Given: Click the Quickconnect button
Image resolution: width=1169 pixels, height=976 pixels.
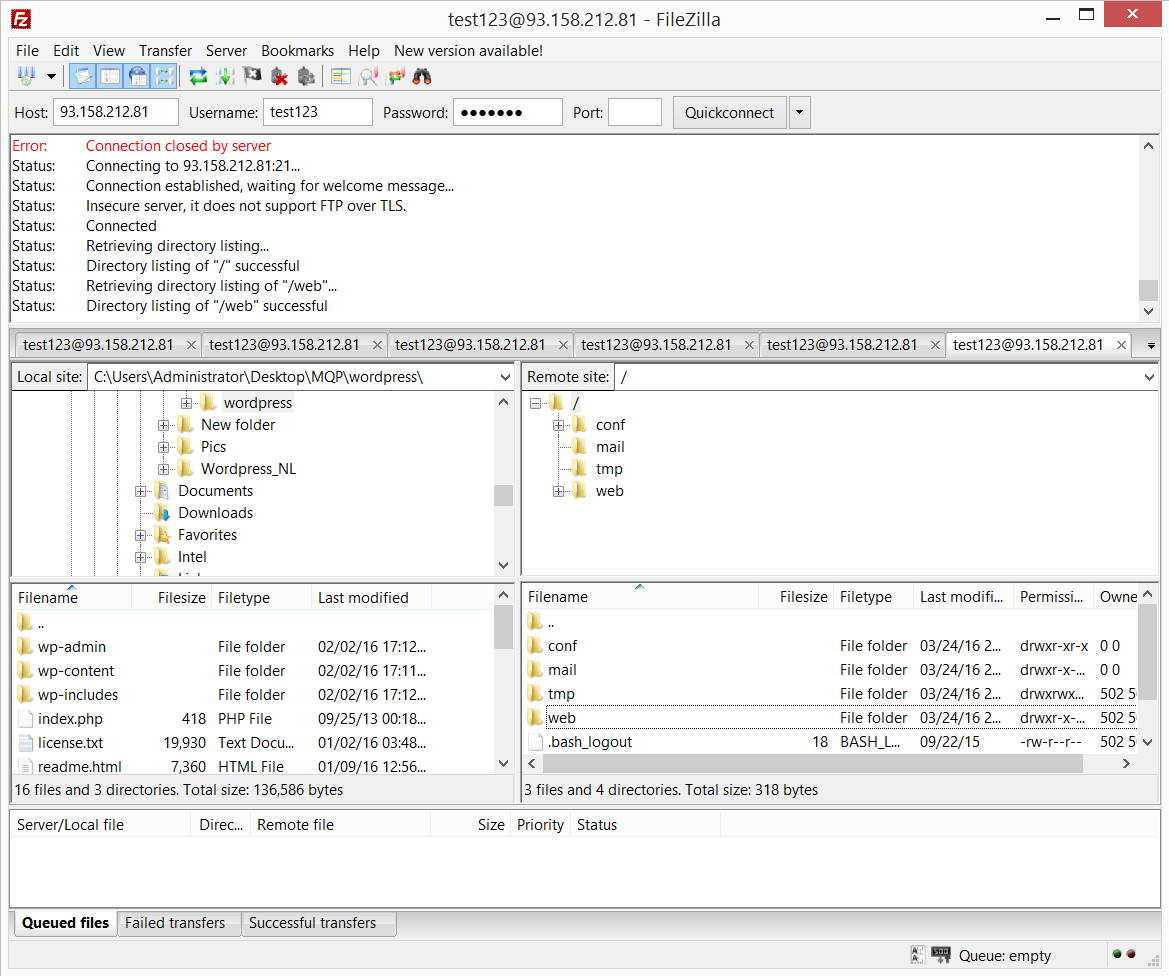Looking at the screenshot, I should 729,113.
